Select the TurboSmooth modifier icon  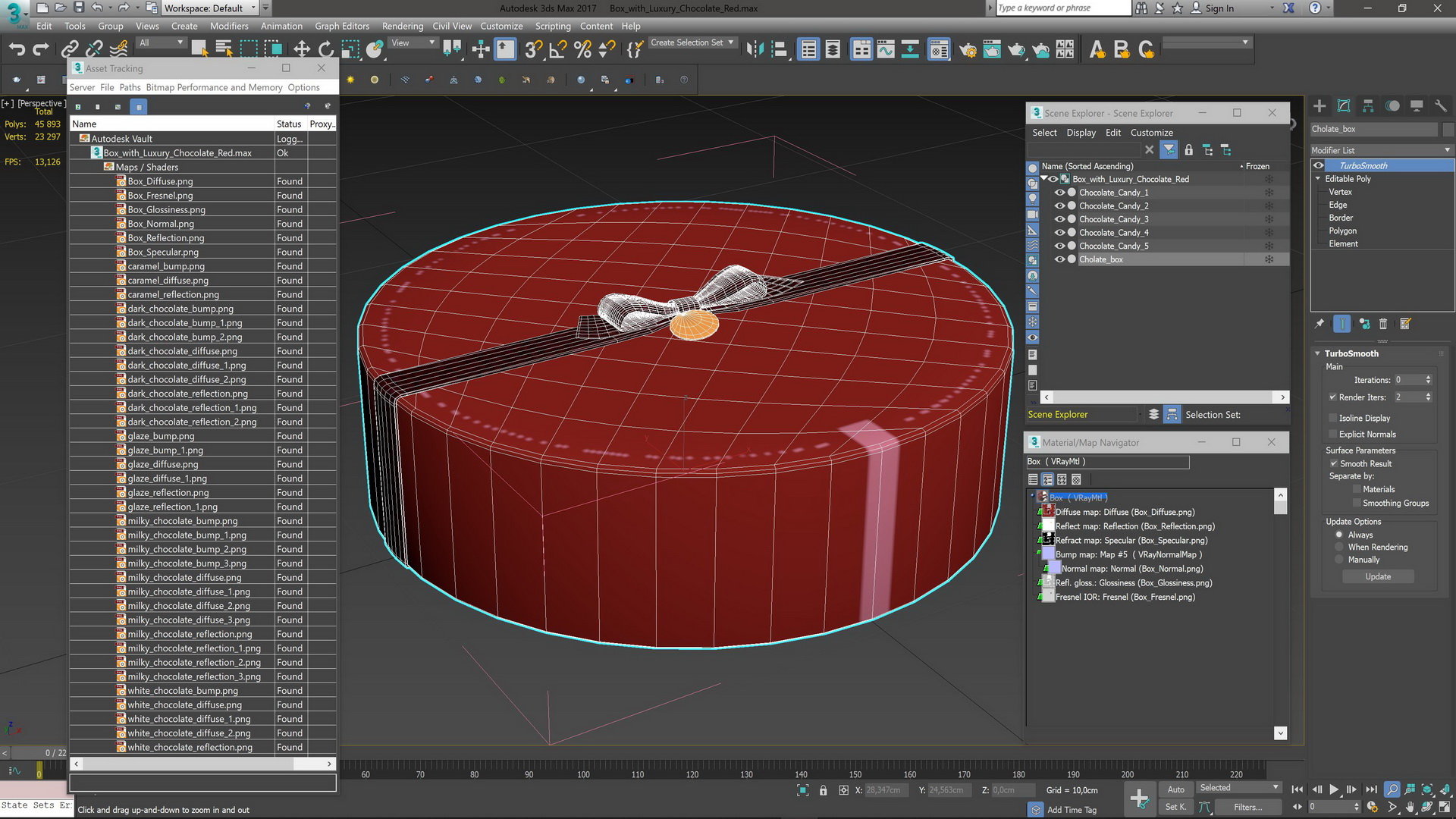[1319, 165]
